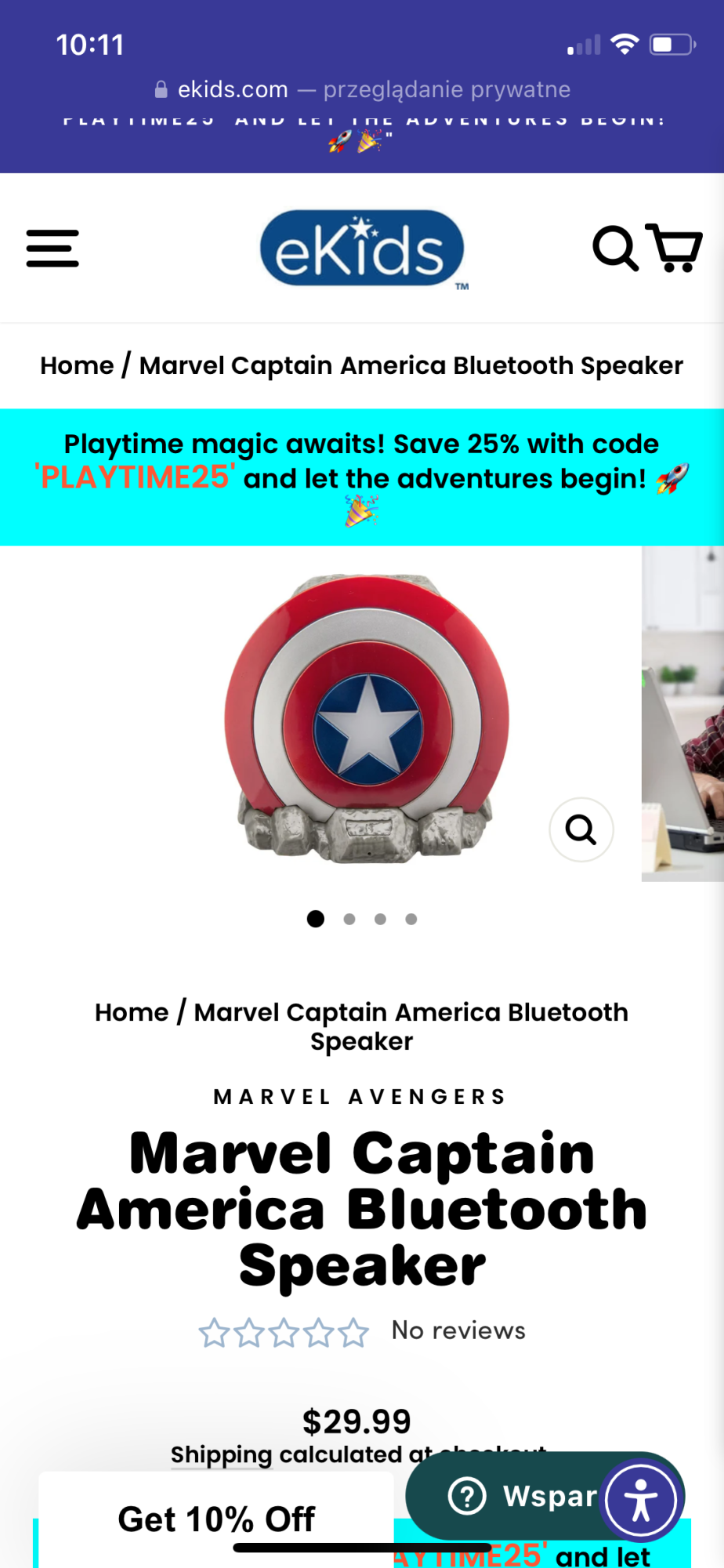
Task: Open the accessibility widget
Action: (x=642, y=1499)
